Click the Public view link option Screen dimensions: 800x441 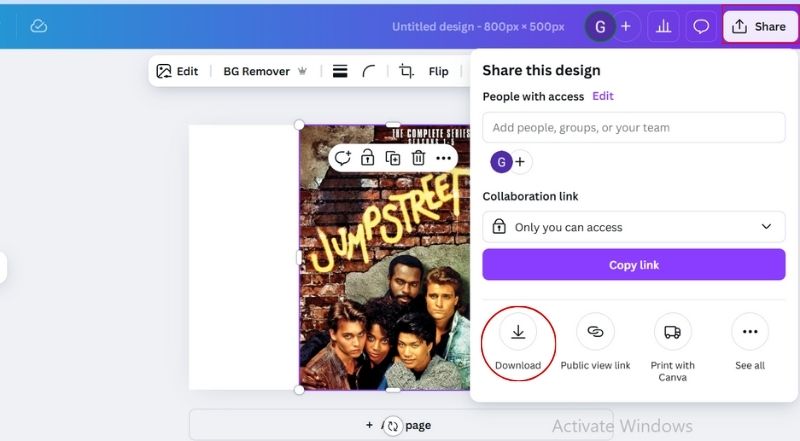pos(595,343)
